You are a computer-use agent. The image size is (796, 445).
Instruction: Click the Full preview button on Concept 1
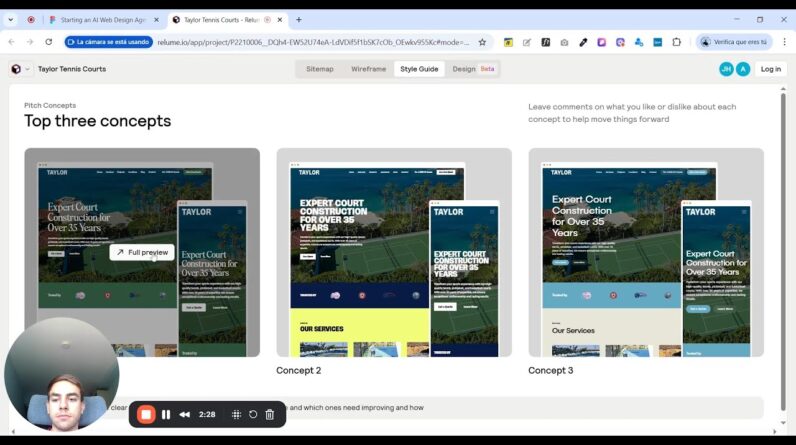click(142, 252)
